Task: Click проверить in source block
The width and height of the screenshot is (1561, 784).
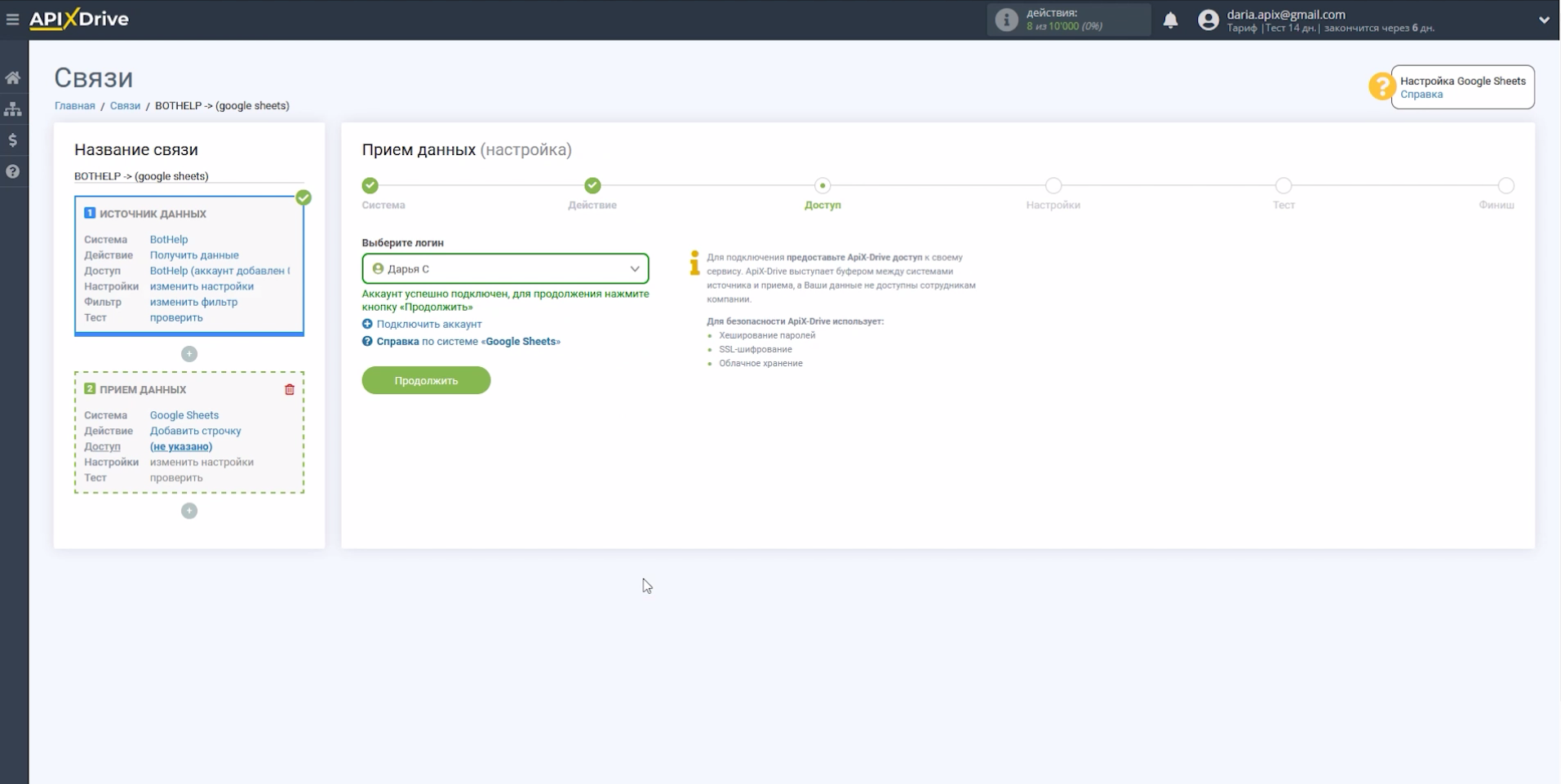Action: (176, 317)
